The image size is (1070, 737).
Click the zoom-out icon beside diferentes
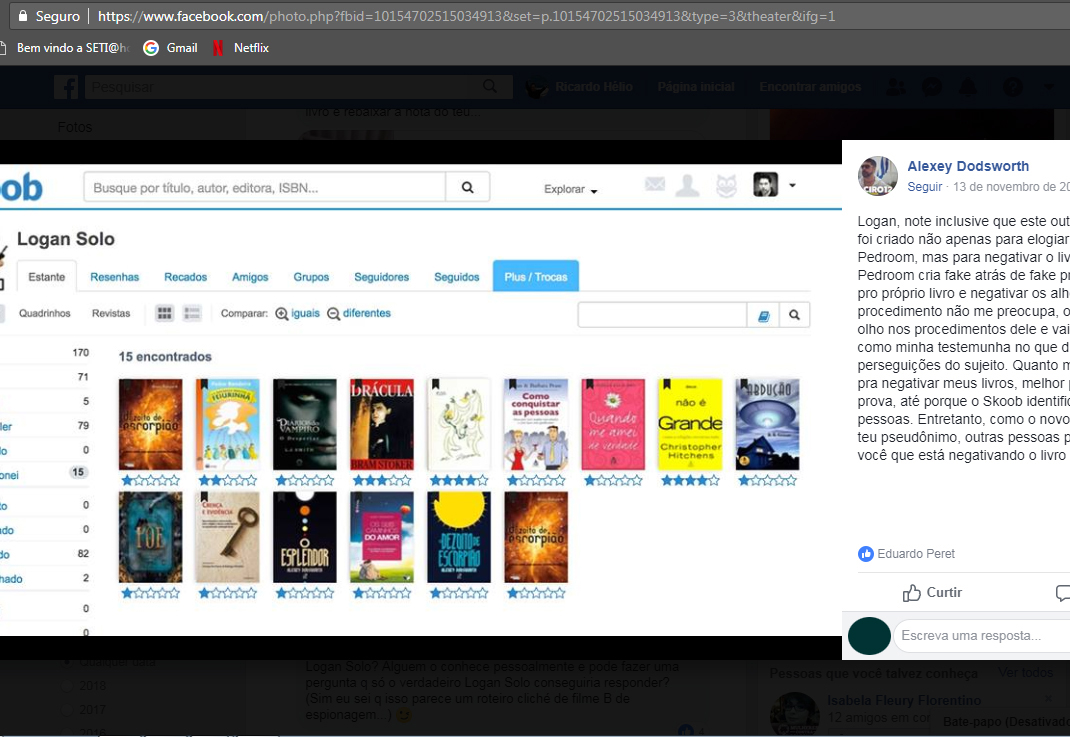[x=333, y=314]
